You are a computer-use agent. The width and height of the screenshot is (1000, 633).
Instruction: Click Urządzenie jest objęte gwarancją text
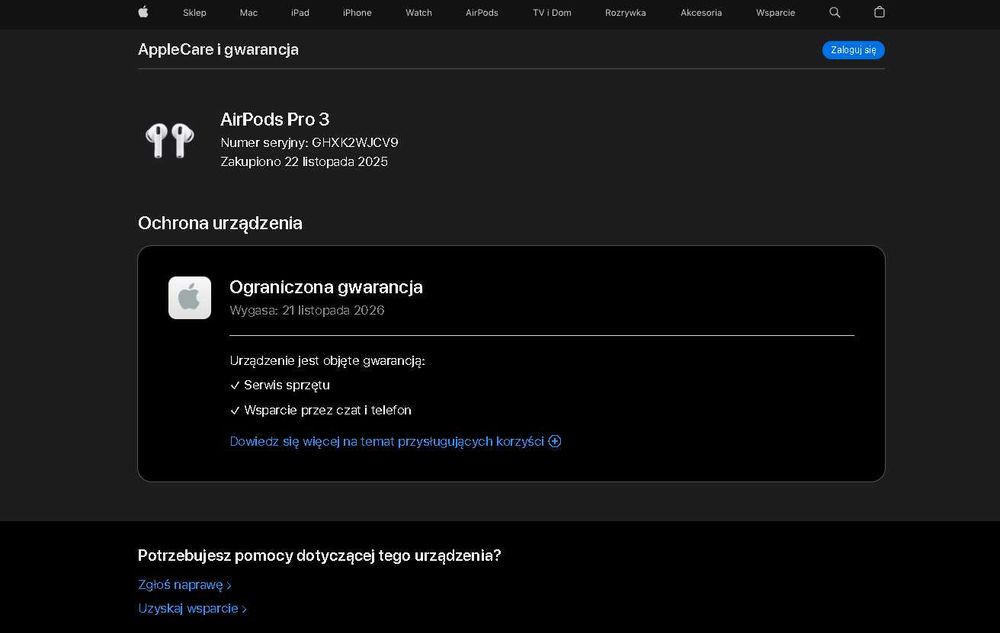pyautogui.click(x=327, y=361)
